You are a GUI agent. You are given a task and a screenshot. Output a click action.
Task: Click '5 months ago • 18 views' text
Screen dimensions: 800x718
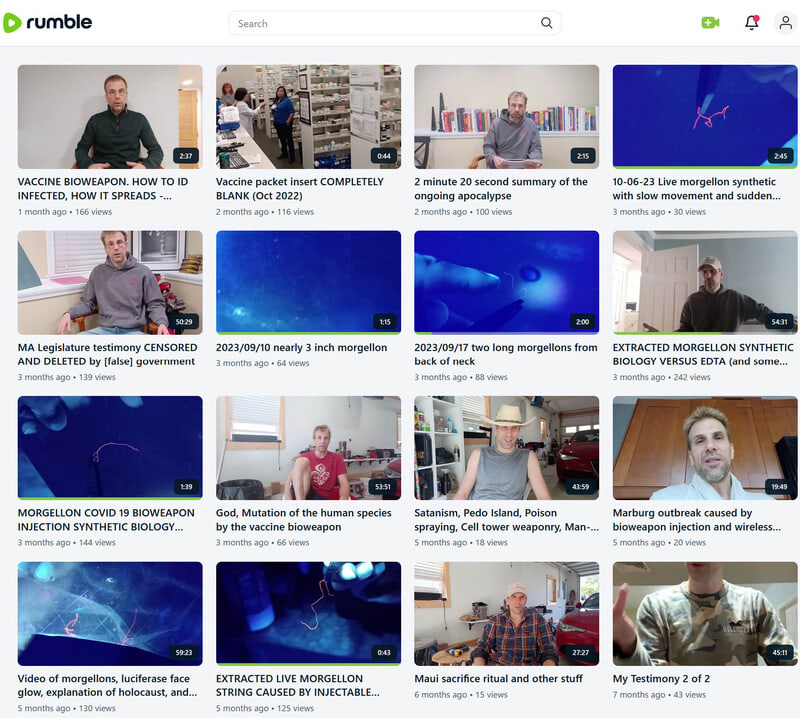pos(461,542)
